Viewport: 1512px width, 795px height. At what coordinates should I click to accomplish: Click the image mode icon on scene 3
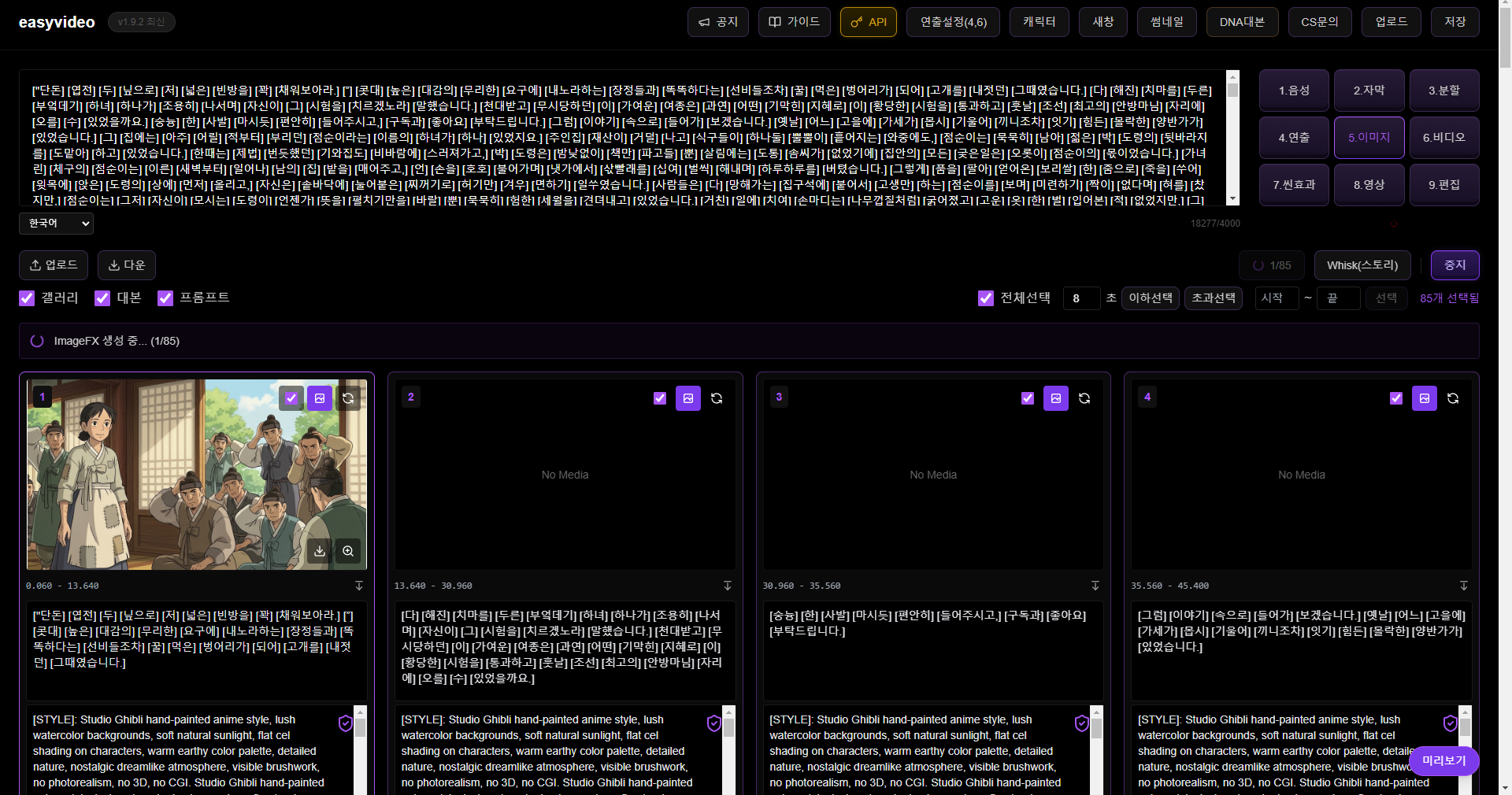click(x=1056, y=398)
